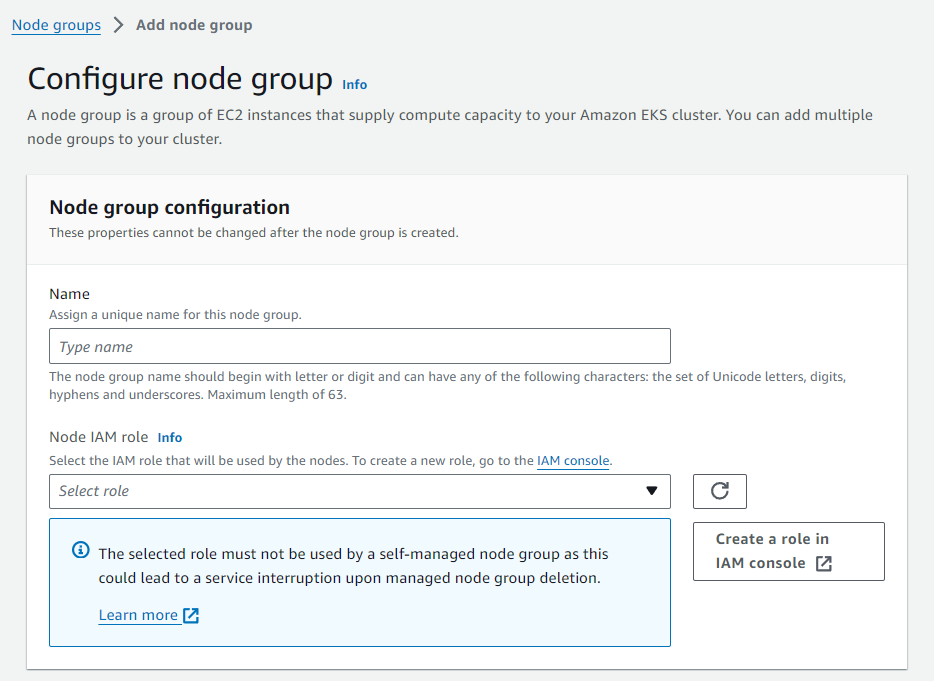Click the external link icon beside Learn more

(191, 615)
